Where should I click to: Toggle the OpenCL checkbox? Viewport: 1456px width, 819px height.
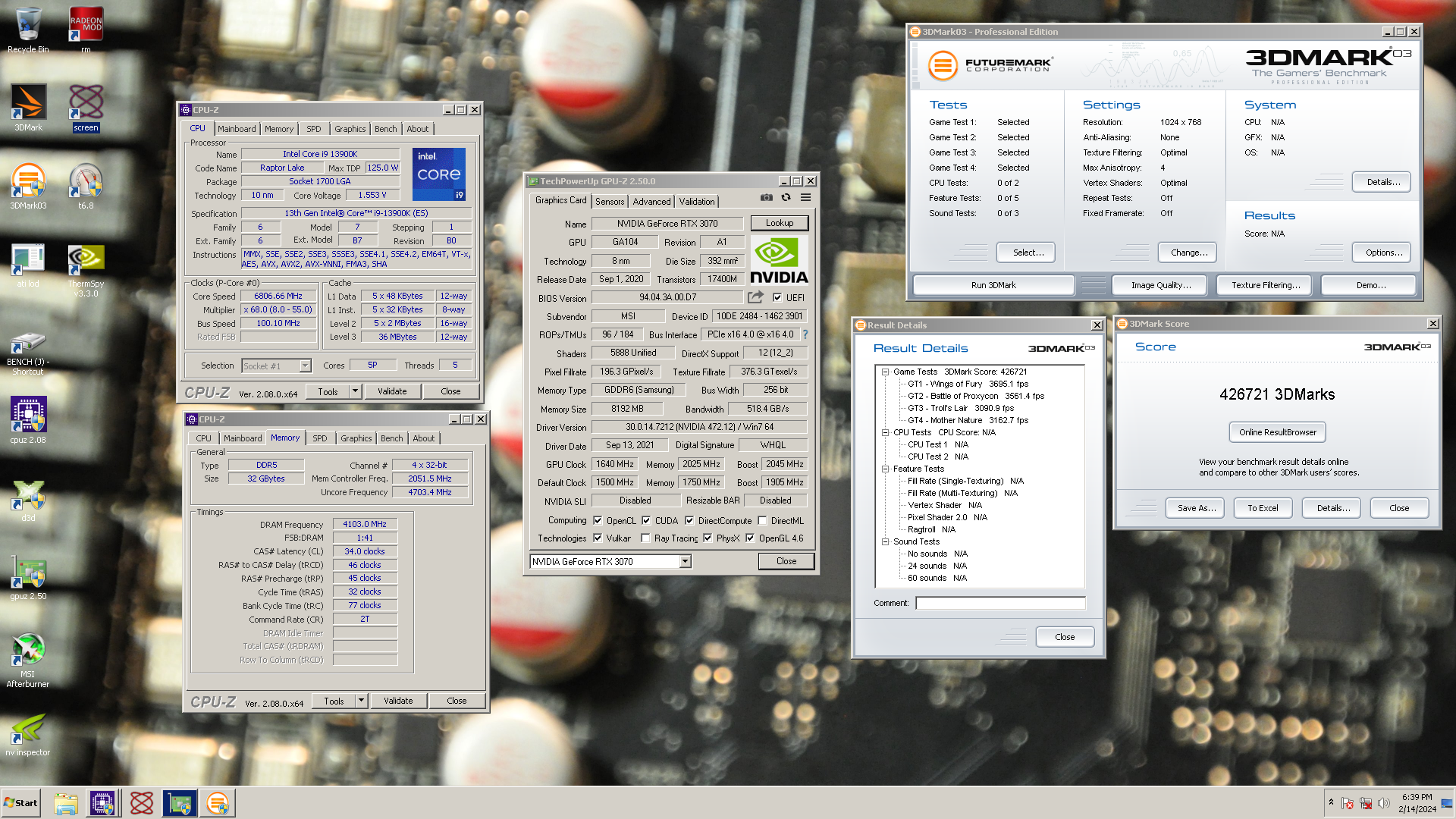coord(598,520)
